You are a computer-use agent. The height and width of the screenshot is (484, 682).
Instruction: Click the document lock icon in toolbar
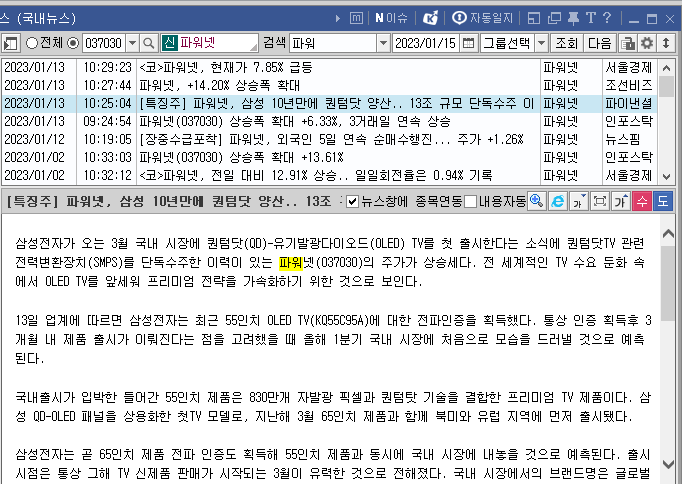point(628,43)
